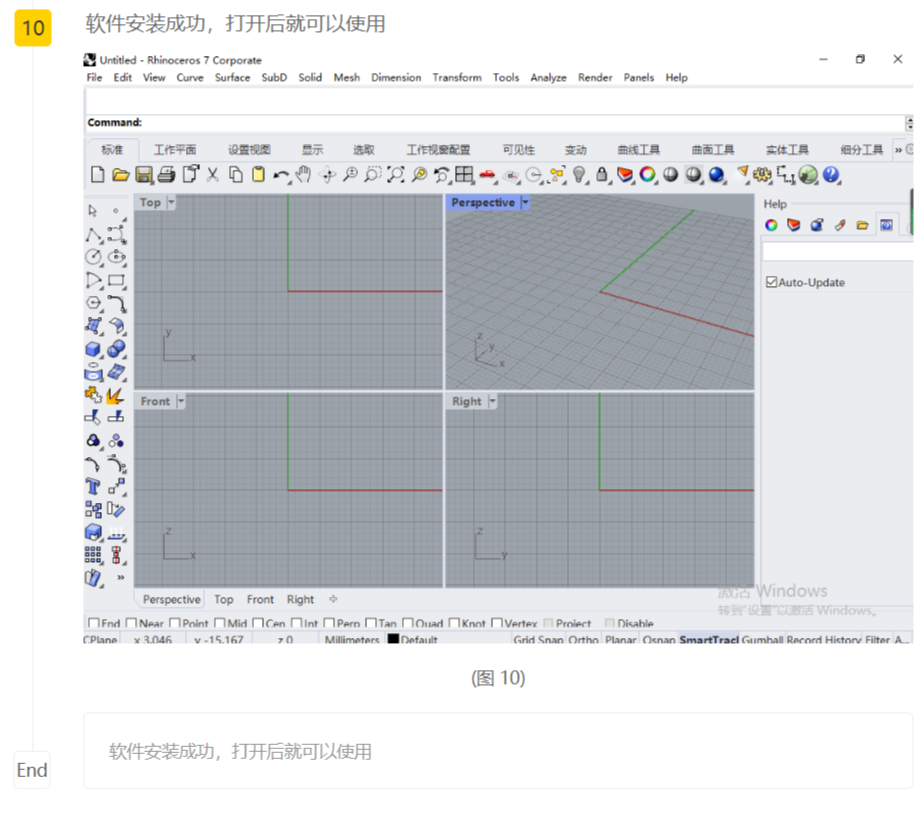The image size is (921, 826).
Task: Open the Right viewport dropdown arrow
Action: [492, 401]
